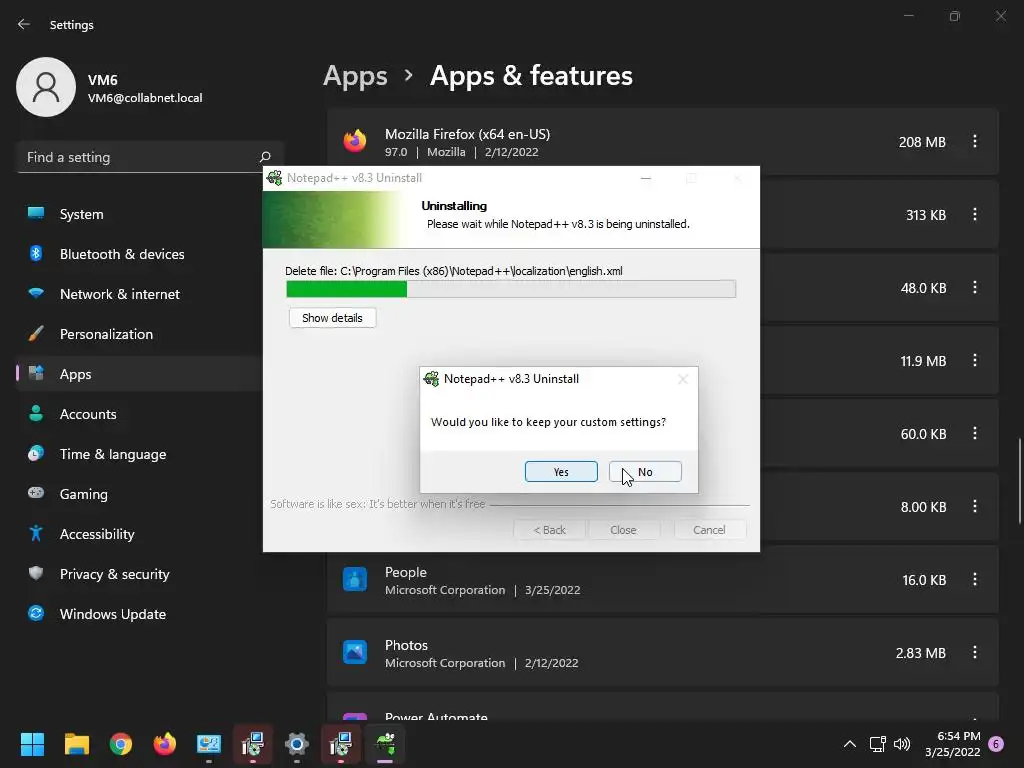This screenshot has width=1024, height=768.
Task: Click the Settings back arrow
Action: point(24,24)
